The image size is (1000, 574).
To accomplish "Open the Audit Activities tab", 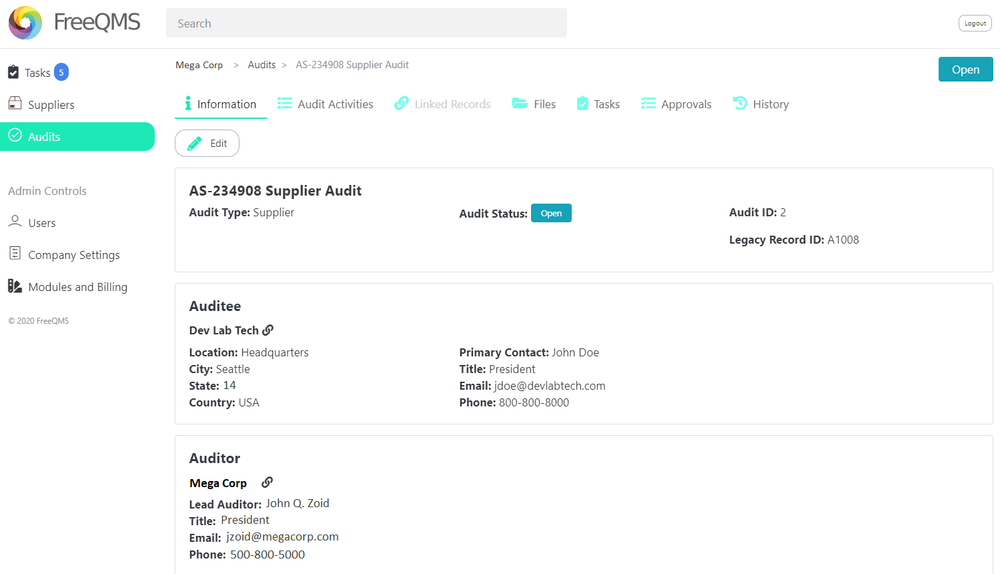I will click(x=325, y=104).
